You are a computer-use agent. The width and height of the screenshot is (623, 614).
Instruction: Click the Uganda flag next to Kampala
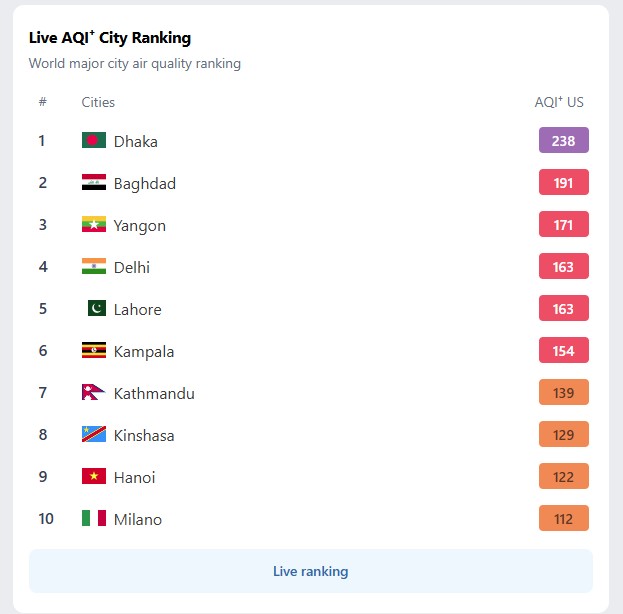point(94,350)
